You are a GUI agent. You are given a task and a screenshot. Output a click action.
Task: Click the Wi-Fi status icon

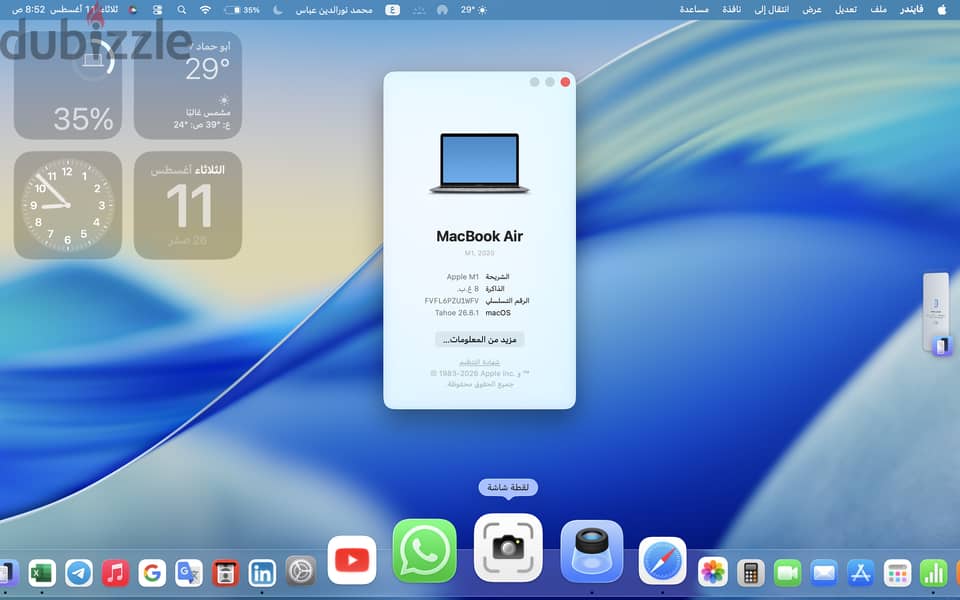click(x=206, y=10)
